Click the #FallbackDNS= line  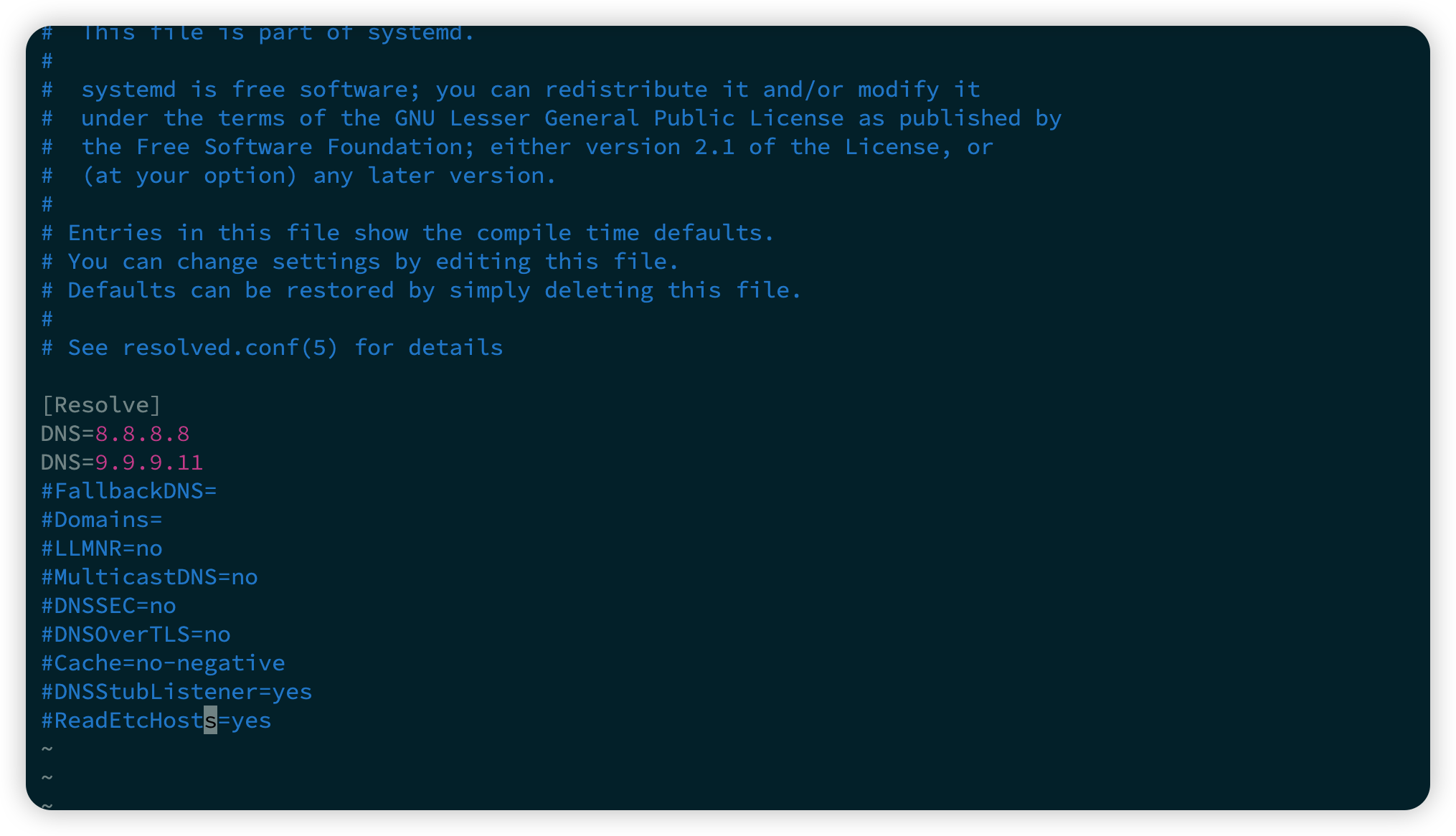[x=129, y=491]
